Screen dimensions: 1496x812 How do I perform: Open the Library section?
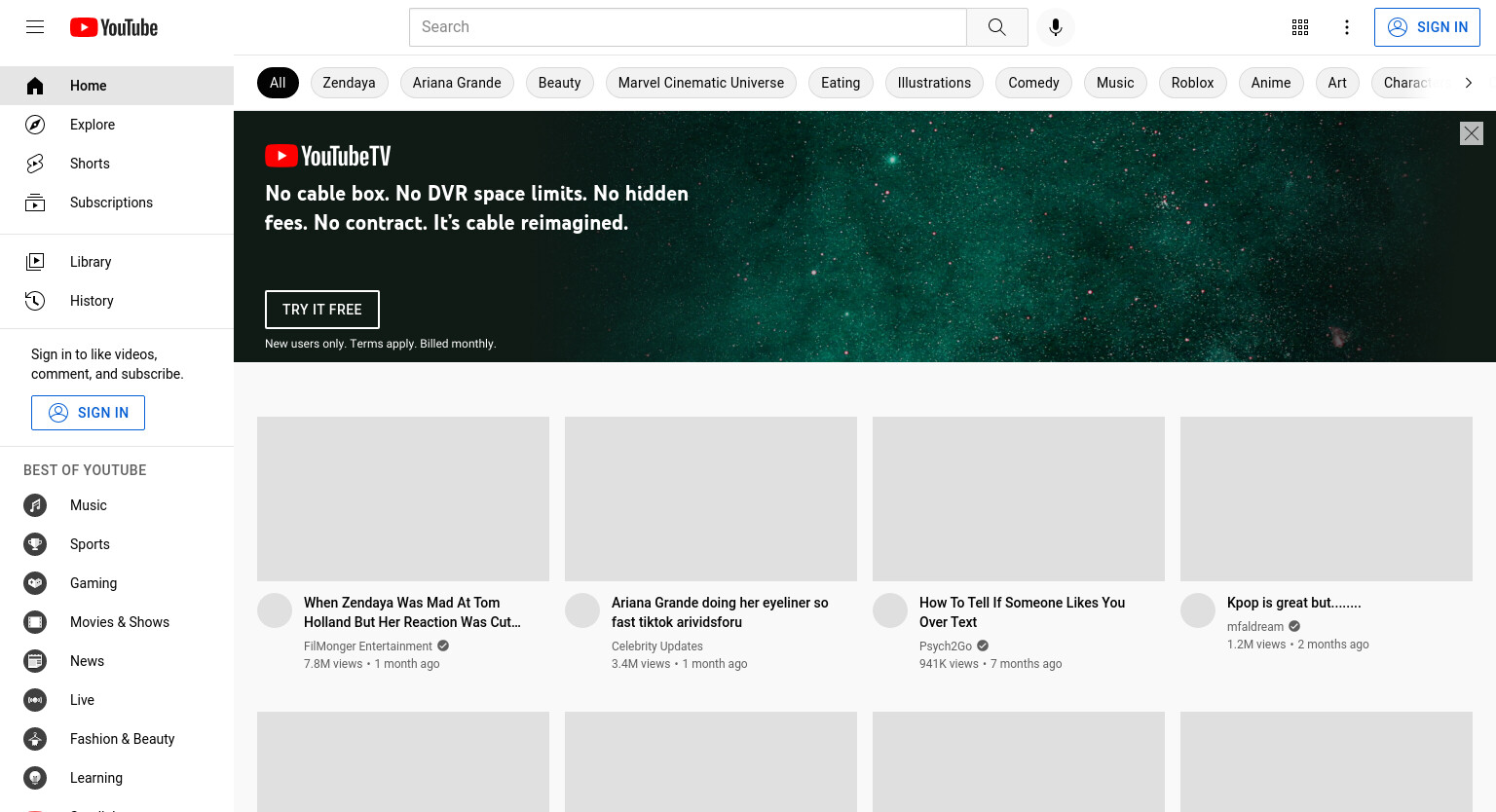(117, 262)
